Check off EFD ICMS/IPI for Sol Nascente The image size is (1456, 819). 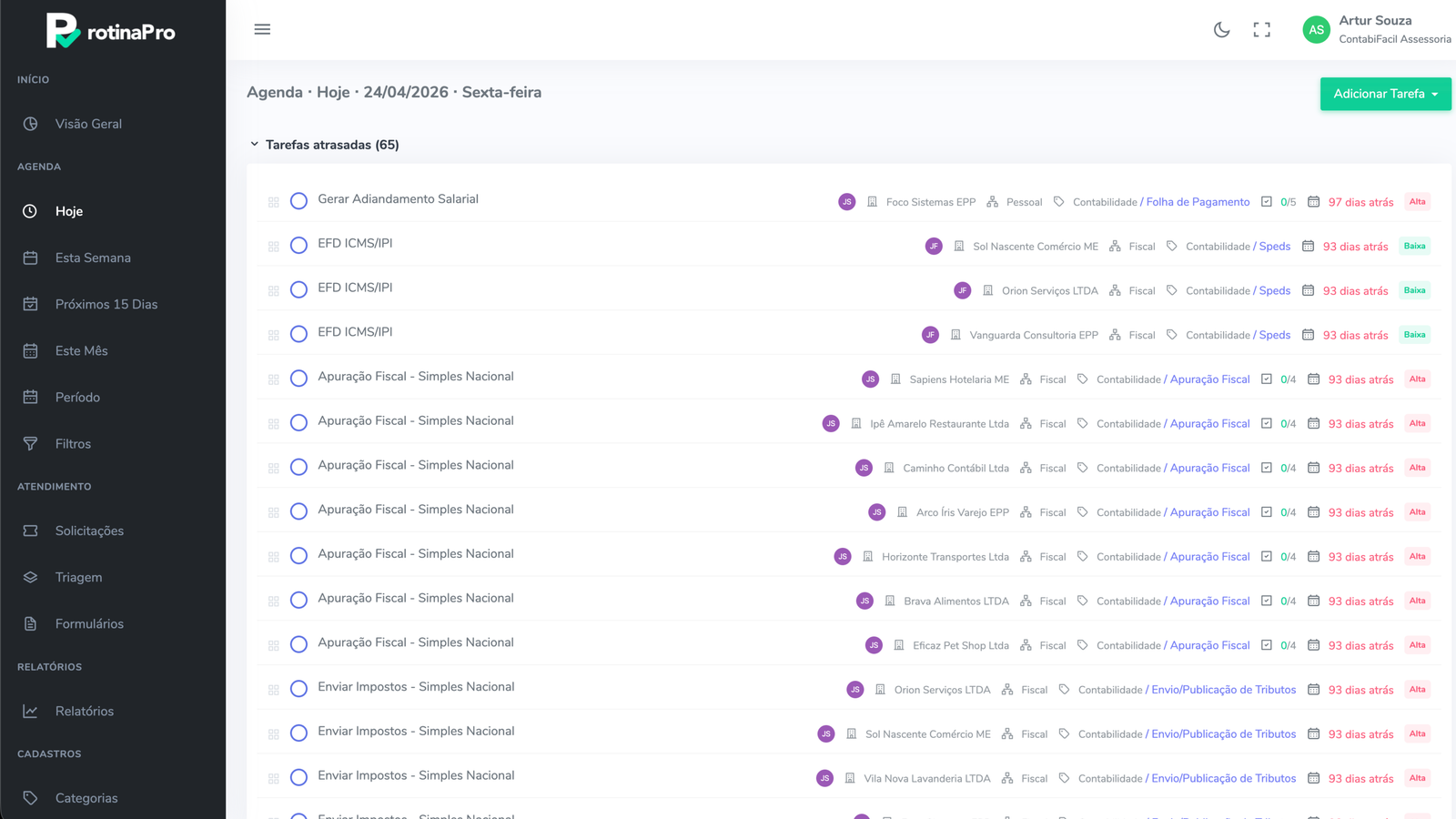pos(298,246)
